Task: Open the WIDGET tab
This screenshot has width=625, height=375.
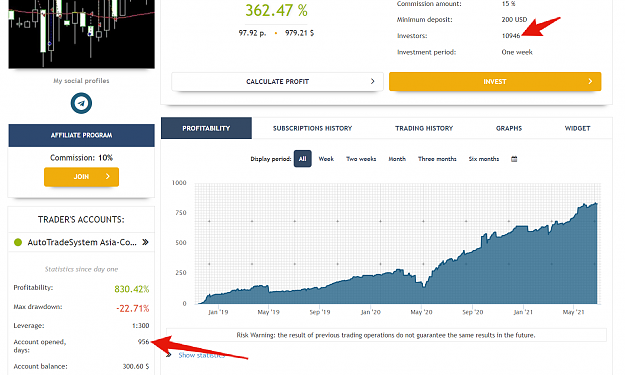Action: [x=578, y=128]
